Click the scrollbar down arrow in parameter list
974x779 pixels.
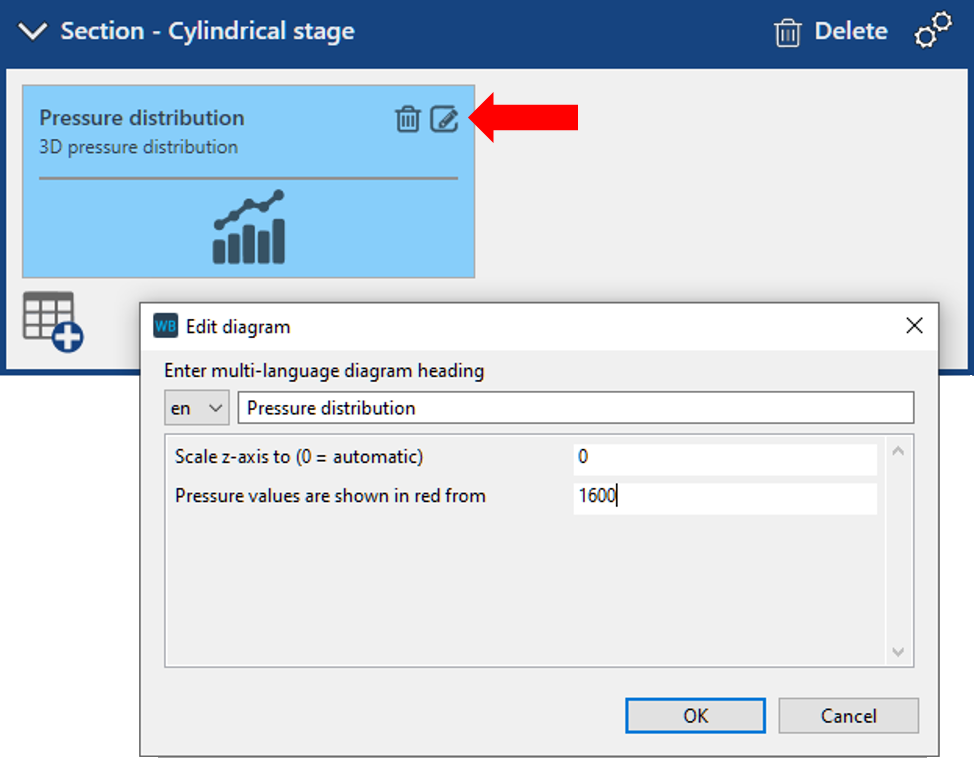(x=897, y=652)
